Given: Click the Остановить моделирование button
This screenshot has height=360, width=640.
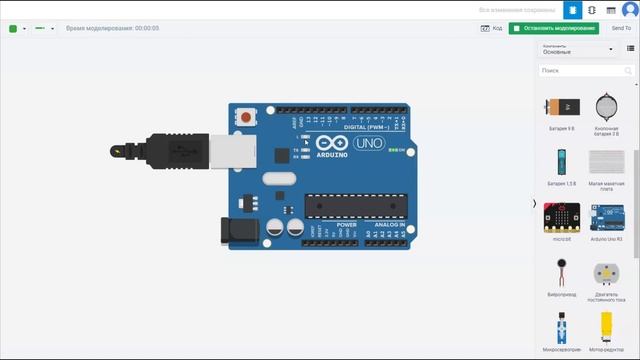Looking at the screenshot, I should point(554,28).
